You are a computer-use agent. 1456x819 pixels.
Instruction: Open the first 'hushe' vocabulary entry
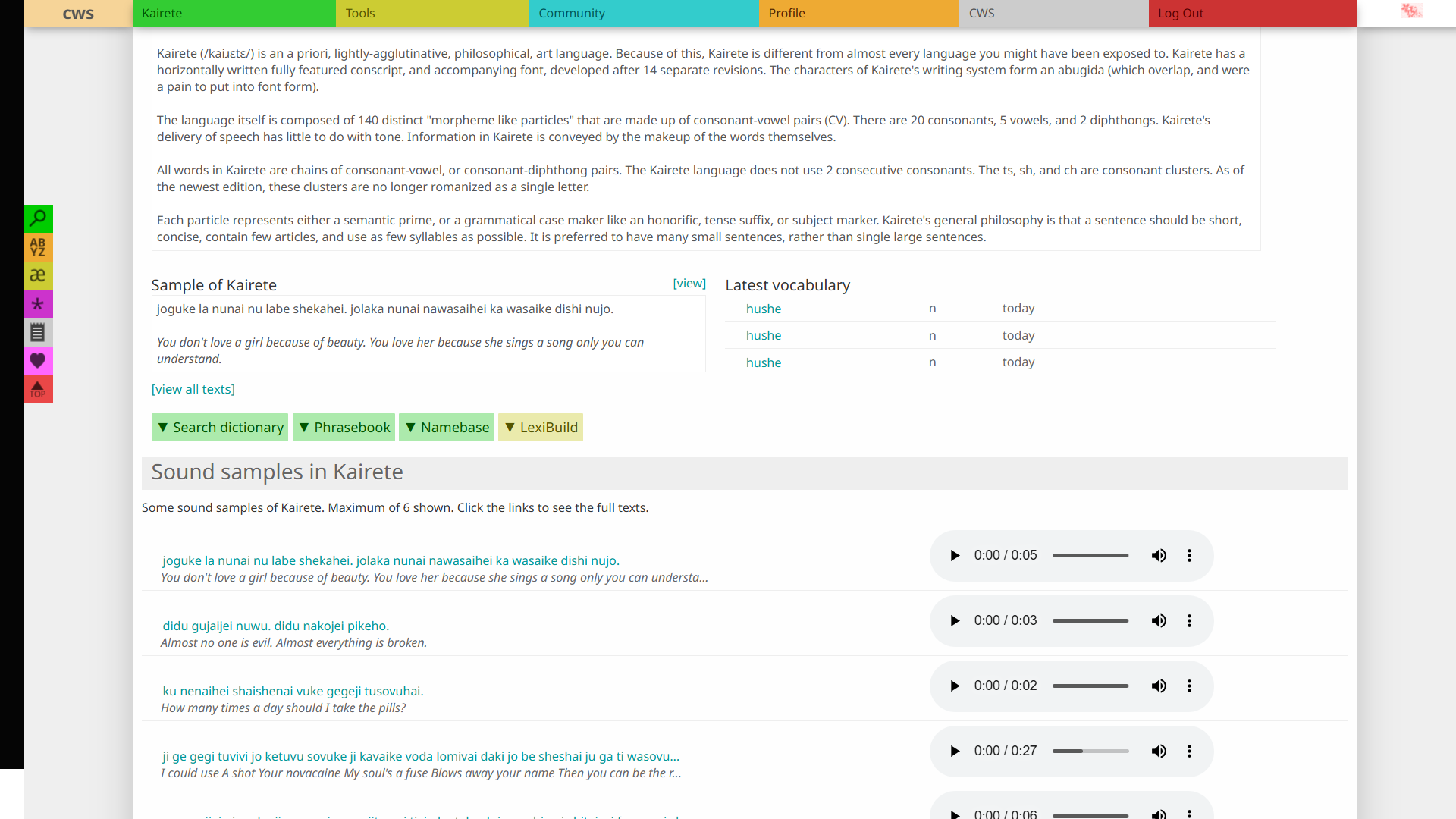pos(764,309)
